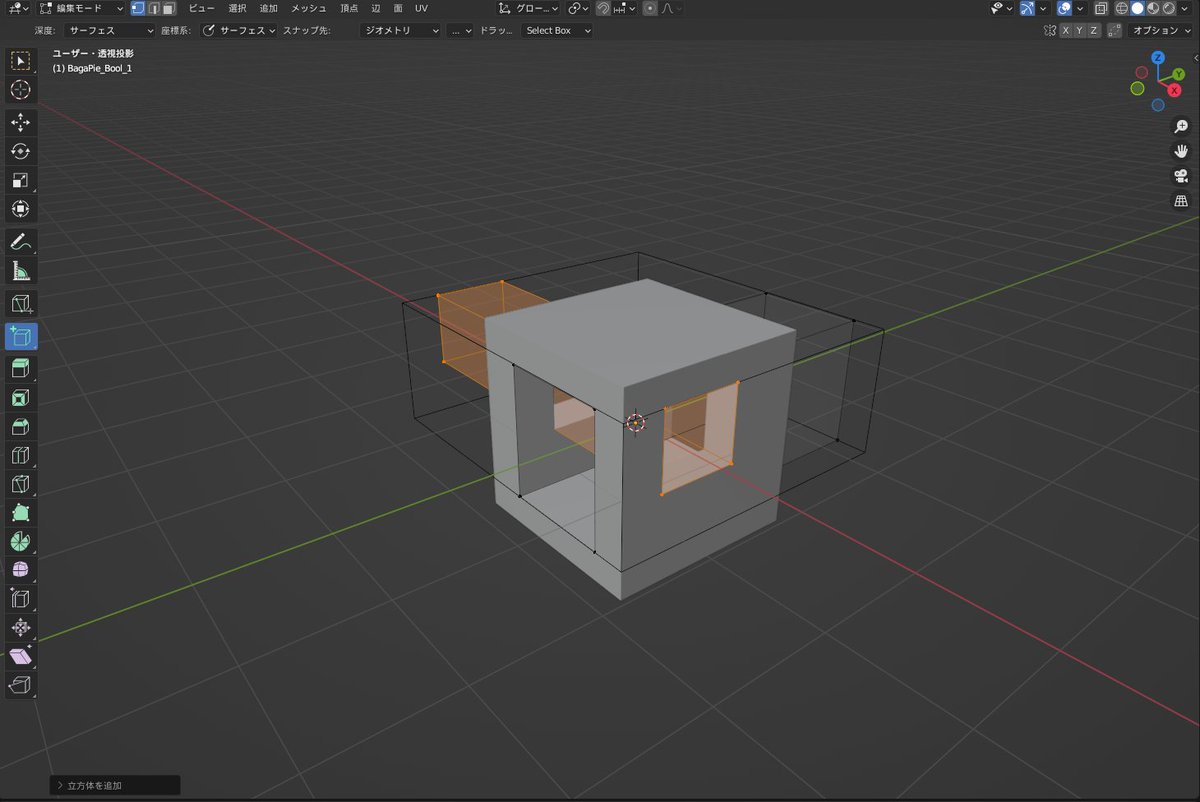The image size is (1200, 802).
Task: Switch perspective/orthographic grid icon
Action: pyautogui.click(x=1181, y=201)
